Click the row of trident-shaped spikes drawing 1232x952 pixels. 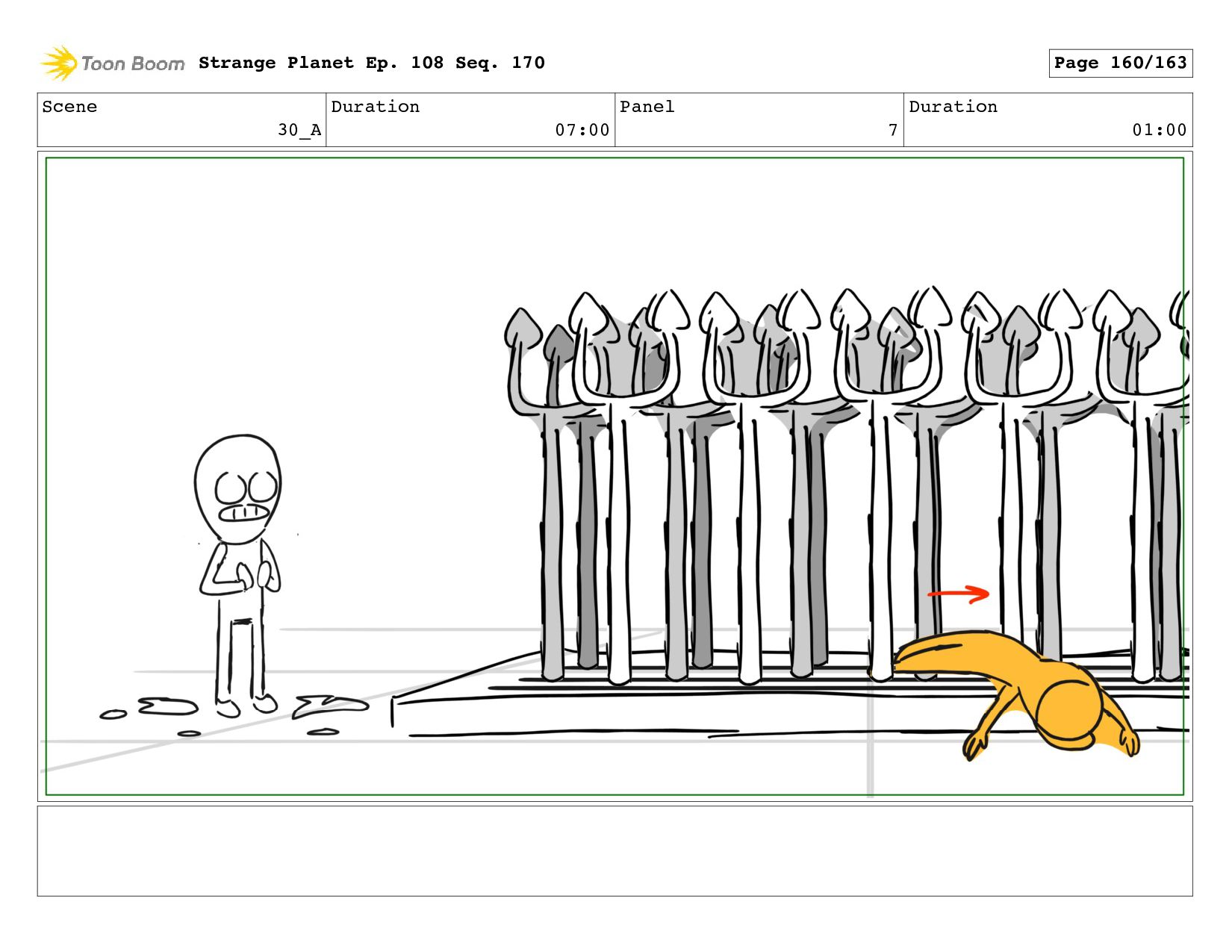[847, 485]
